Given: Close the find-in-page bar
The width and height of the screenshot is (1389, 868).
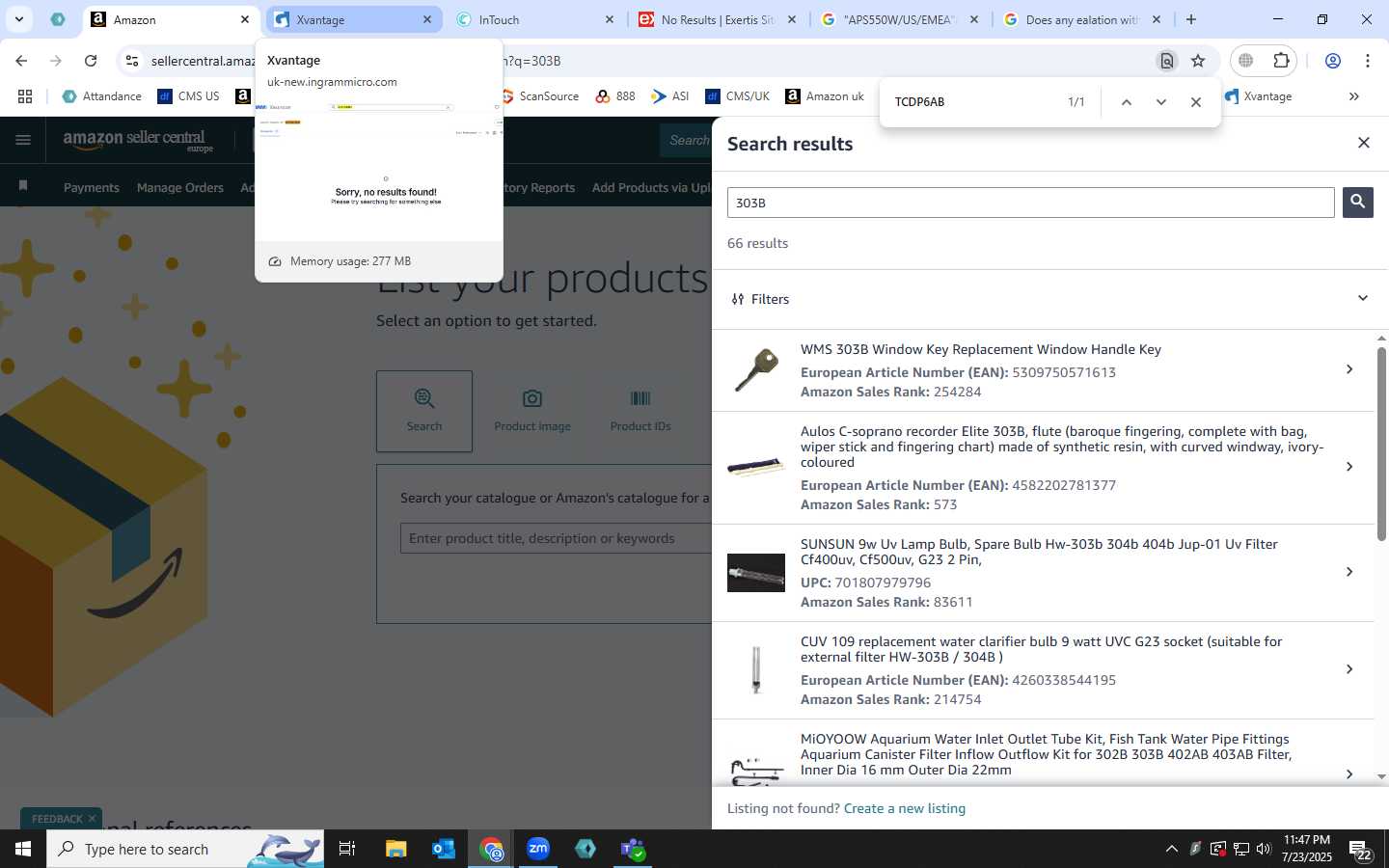Looking at the screenshot, I should pyautogui.click(x=1195, y=102).
